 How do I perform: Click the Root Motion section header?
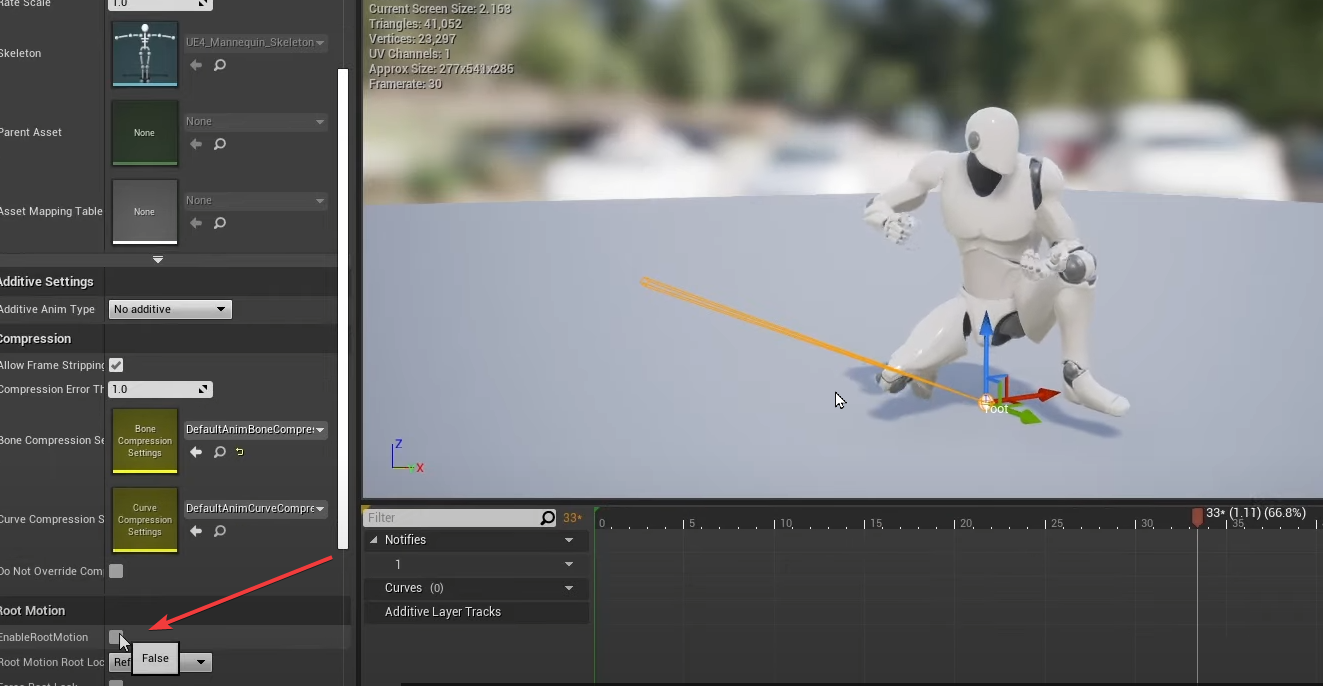pyautogui.click(x=33, y=611)
